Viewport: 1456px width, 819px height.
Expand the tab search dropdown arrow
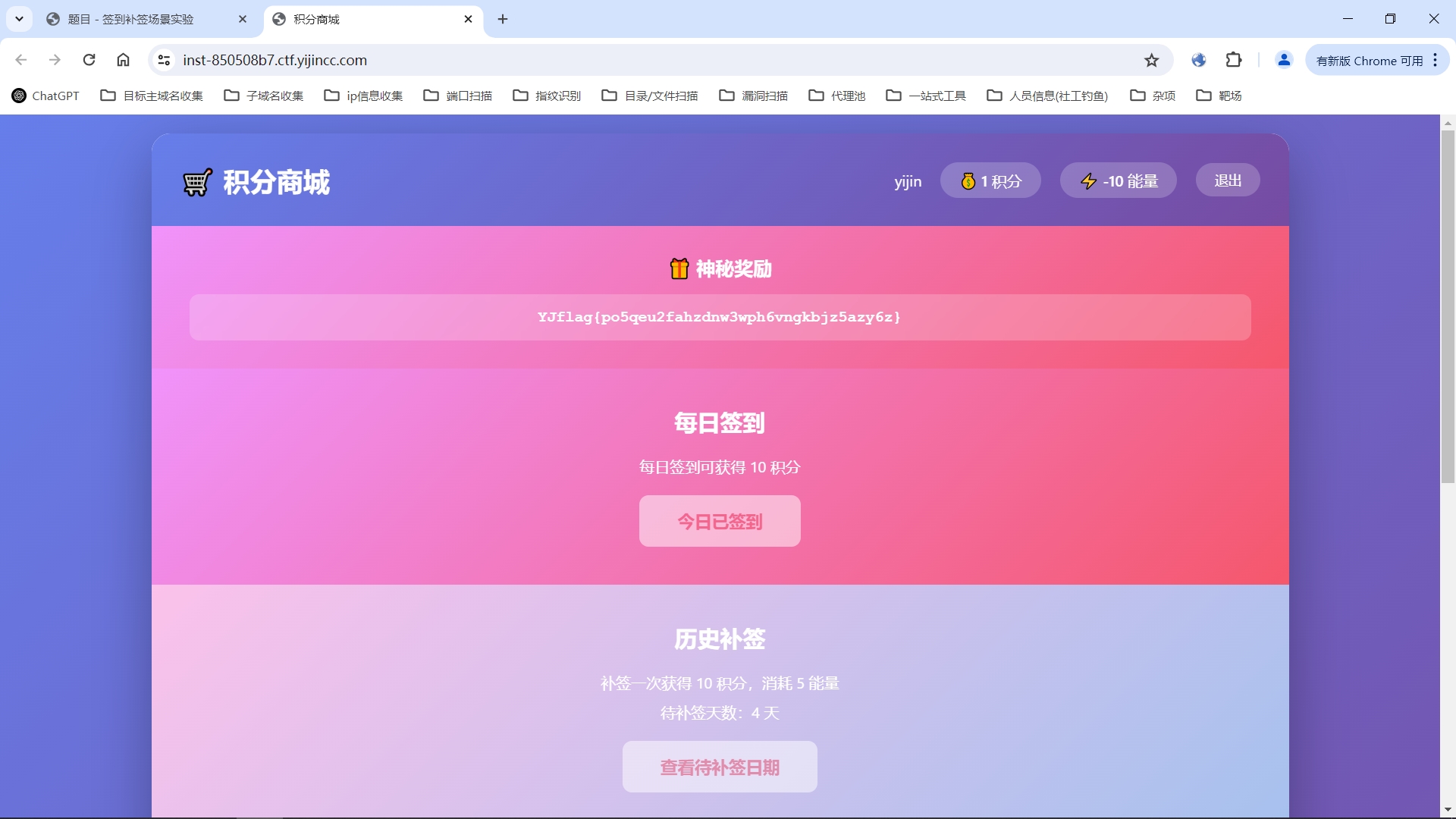point(19,19)
